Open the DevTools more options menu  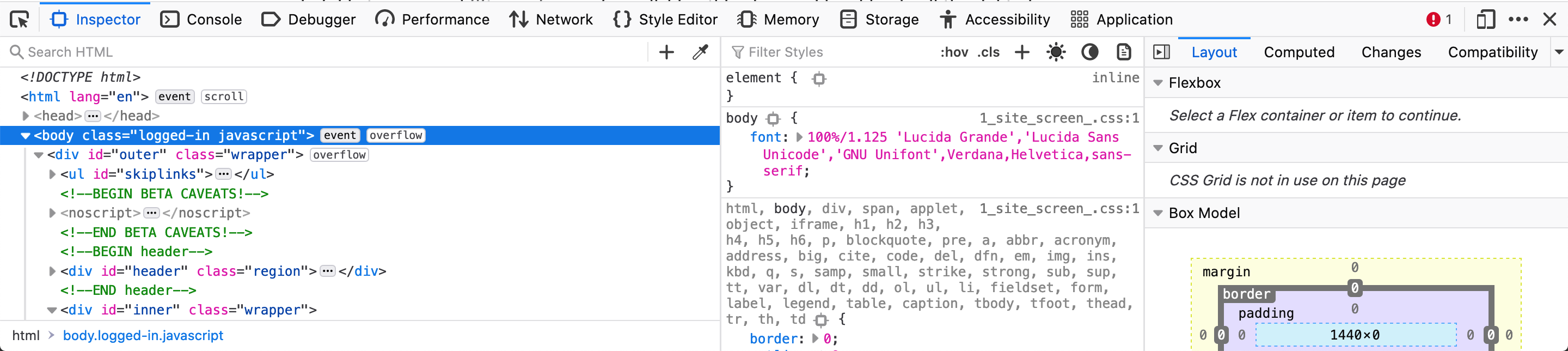[x=1518, y=20]
